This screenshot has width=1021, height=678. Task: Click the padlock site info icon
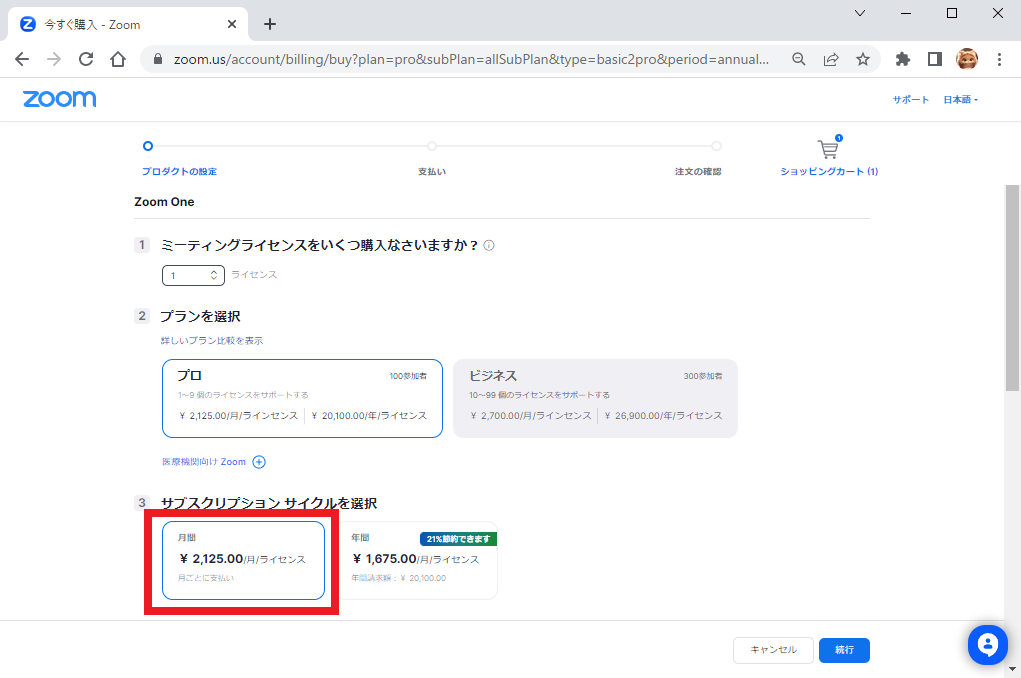[158, 59]
